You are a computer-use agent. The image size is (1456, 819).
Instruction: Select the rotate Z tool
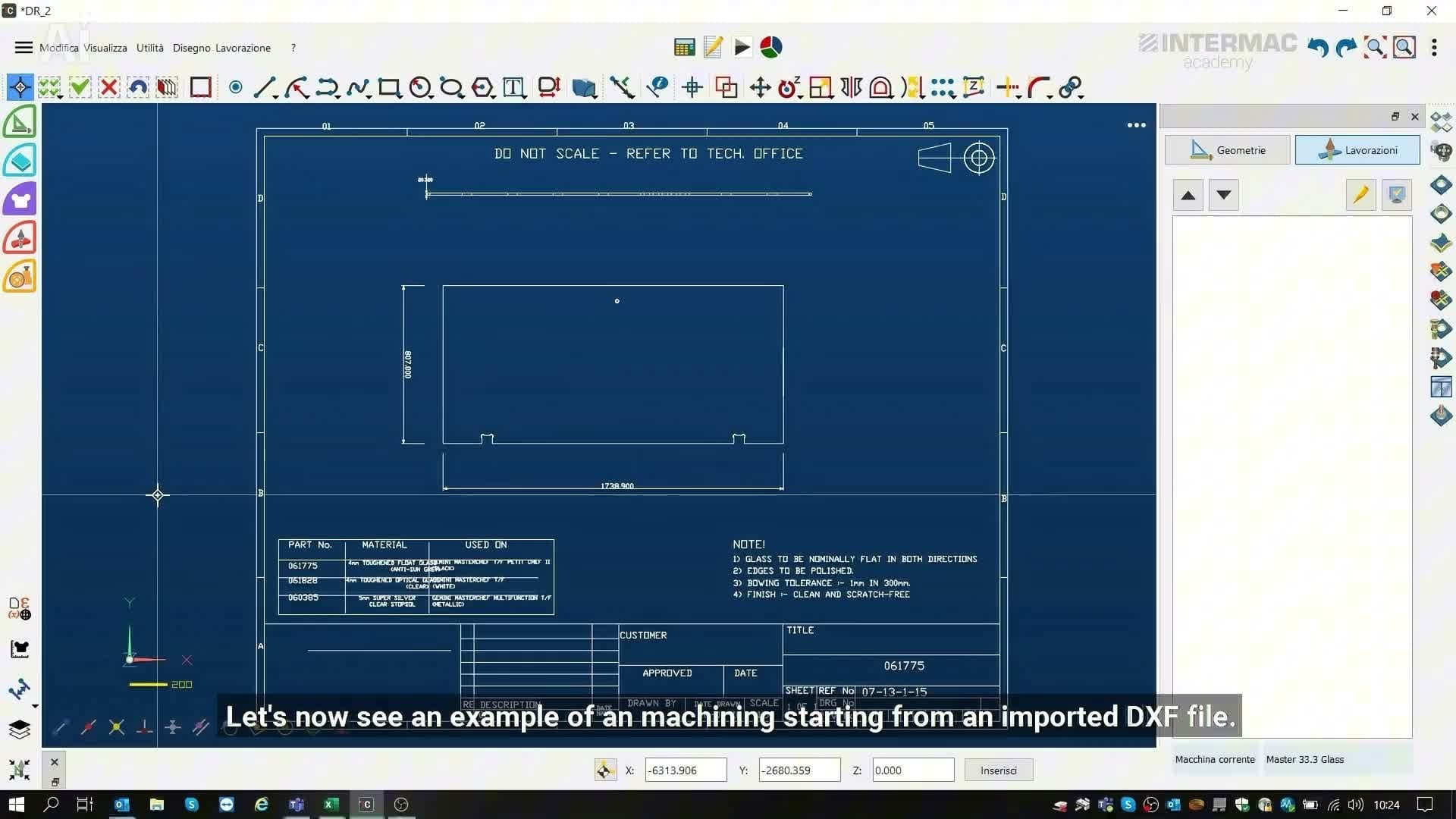click(790, 87)
